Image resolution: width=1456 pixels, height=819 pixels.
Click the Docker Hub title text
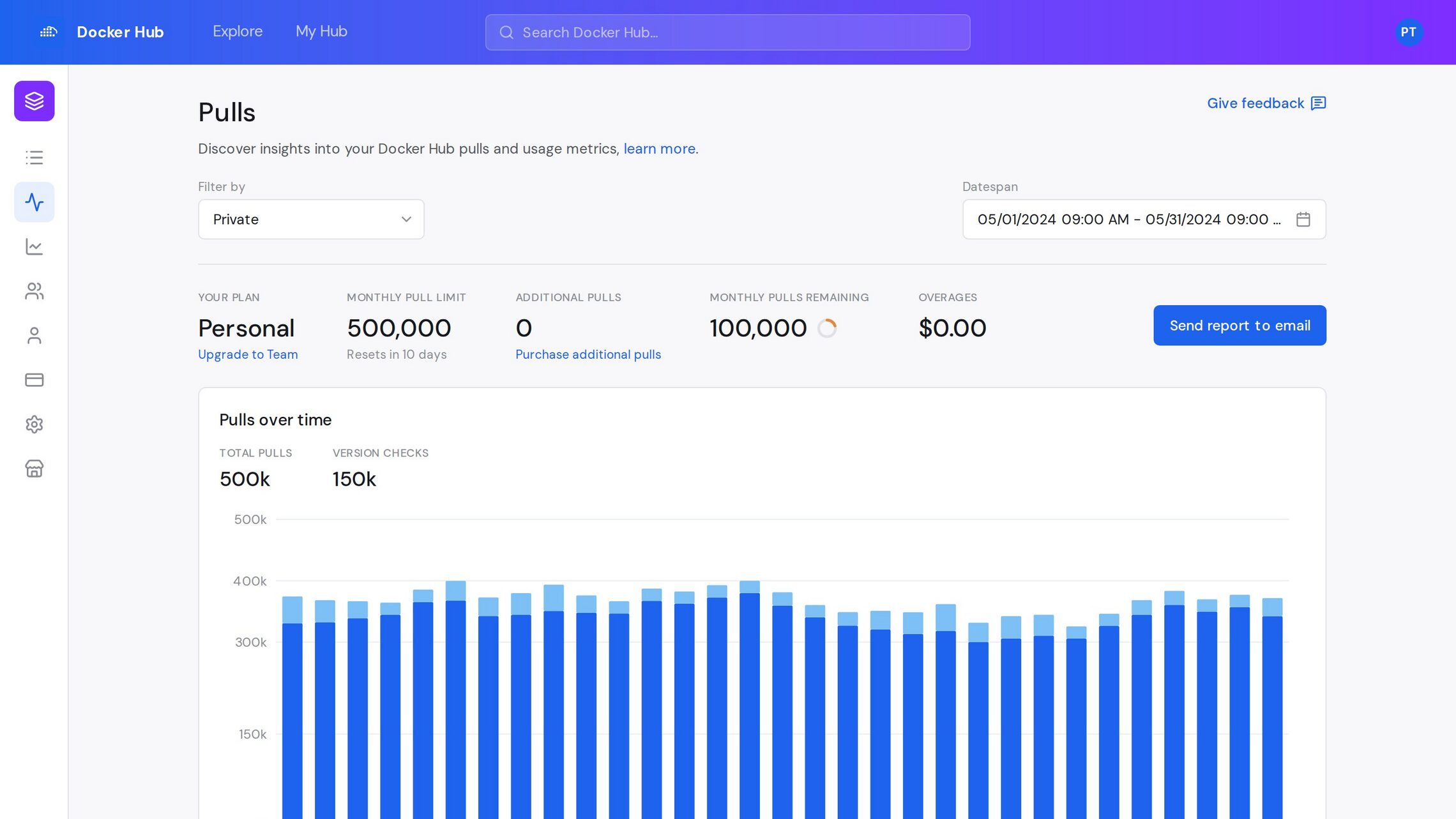pyautogui.click(x=120, y=32)
